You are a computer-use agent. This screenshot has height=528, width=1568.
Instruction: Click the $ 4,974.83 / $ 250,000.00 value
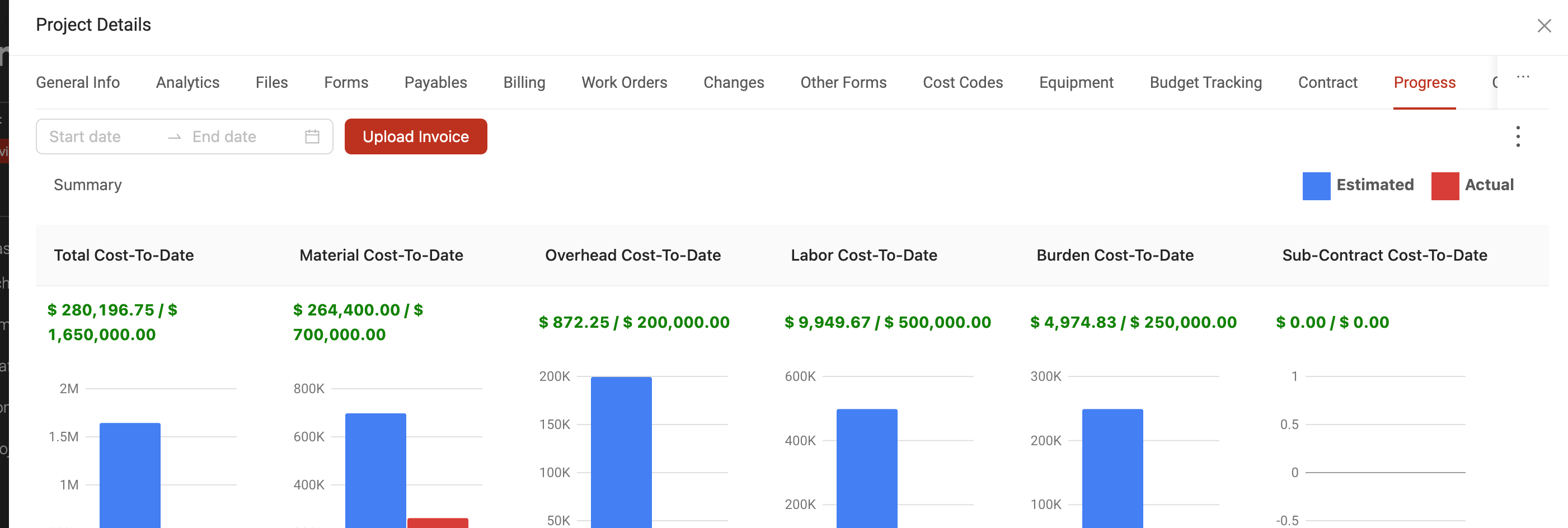click(1133, 322)
